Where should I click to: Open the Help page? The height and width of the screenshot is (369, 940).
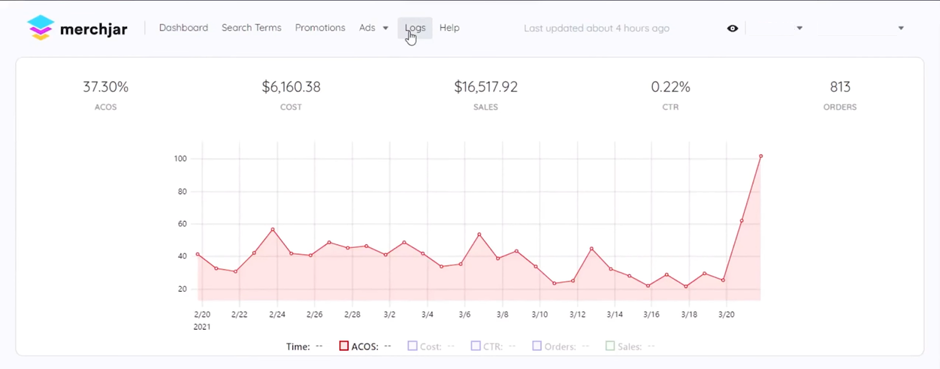(450, 28)
